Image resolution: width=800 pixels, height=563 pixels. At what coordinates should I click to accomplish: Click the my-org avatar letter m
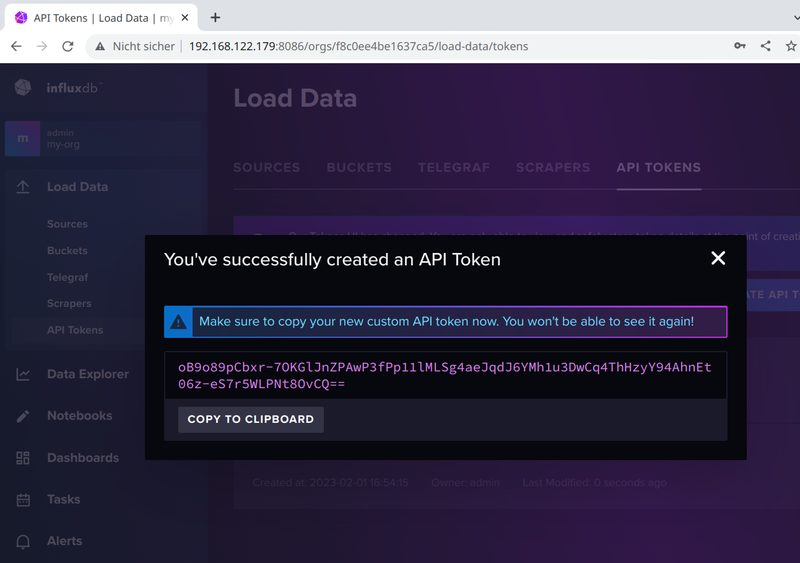pyautogui.click(x=22, y=138)
